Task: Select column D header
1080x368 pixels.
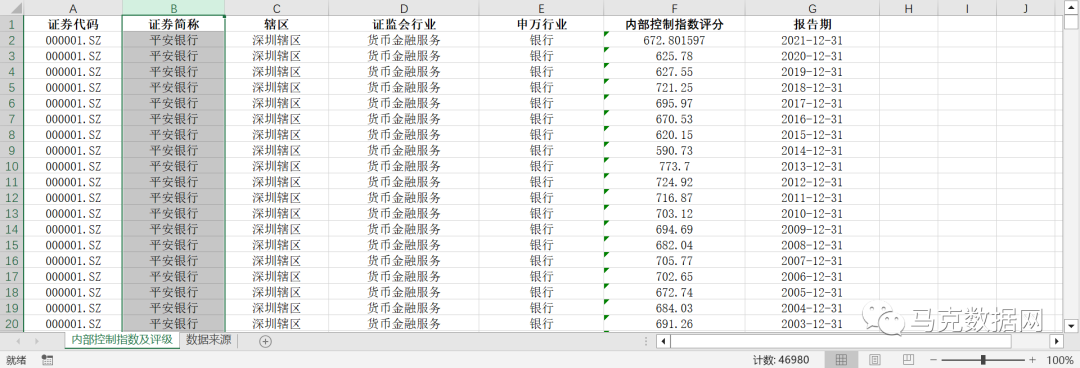Action: coord(404,8)
